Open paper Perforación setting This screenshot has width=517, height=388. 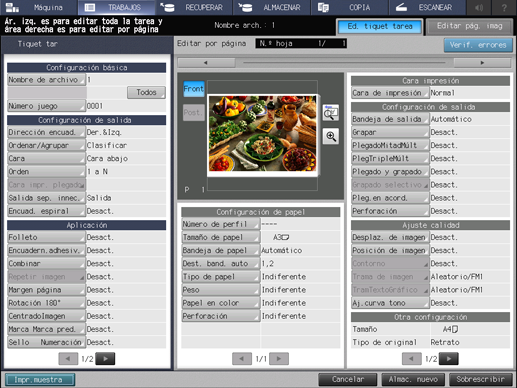click(x=221, y=316)
